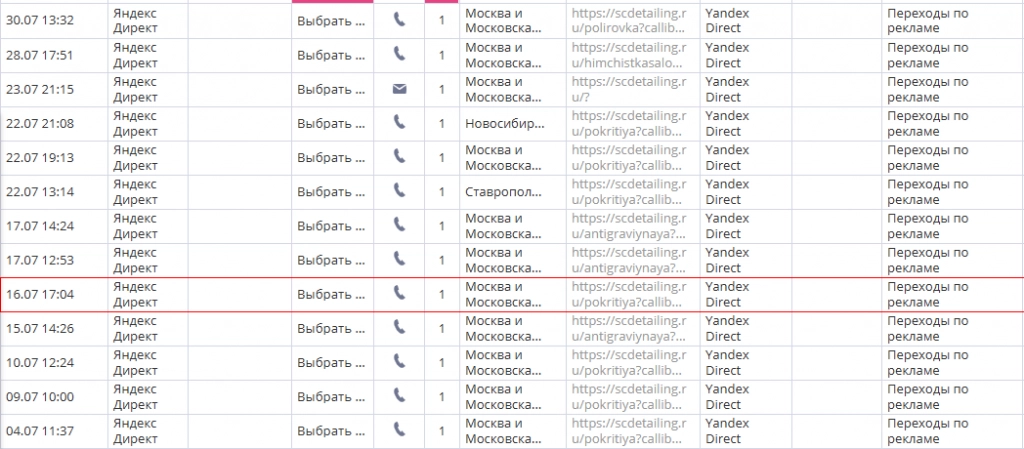Click the phone icon in the 16.07 17:04 row
Viewport: 1024px width, 449px height.
[399, 294]
